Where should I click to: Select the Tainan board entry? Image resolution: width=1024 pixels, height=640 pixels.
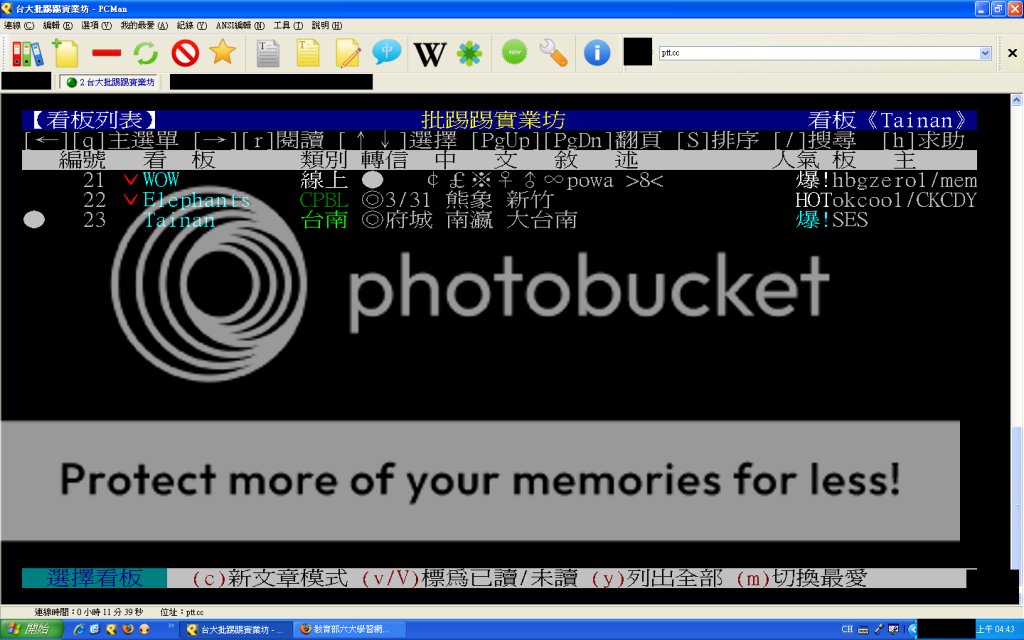tap(179, 221)
